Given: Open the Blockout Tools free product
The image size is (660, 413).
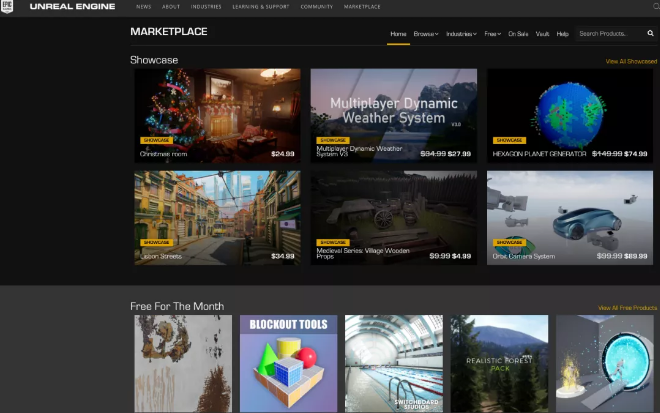Looking at the screenshot, I should pos(288,364).
